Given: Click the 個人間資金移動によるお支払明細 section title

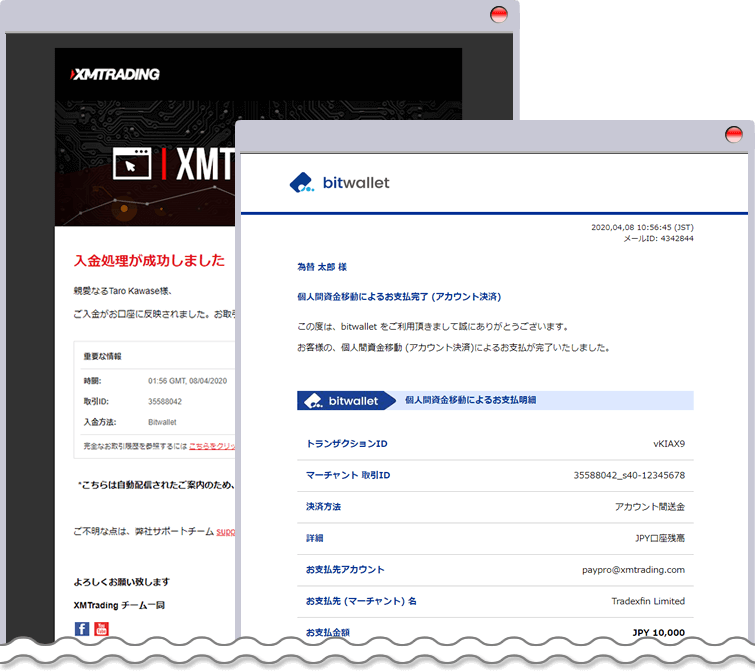Looking at the screenshot, I should point(470,400).
